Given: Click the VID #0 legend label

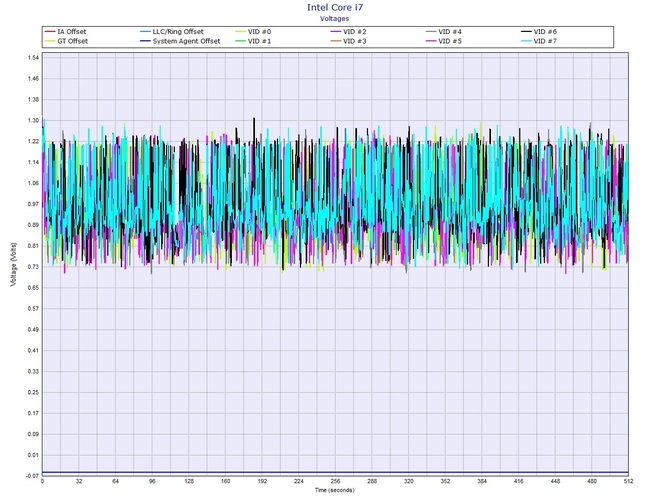Looking at the screenshot, I should pos(259,32).
